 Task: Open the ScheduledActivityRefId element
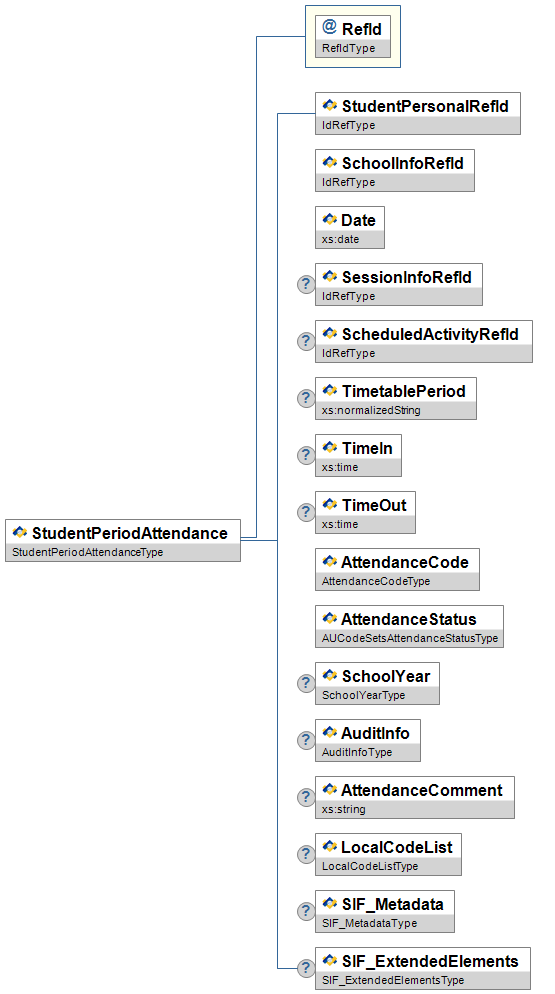424,341
